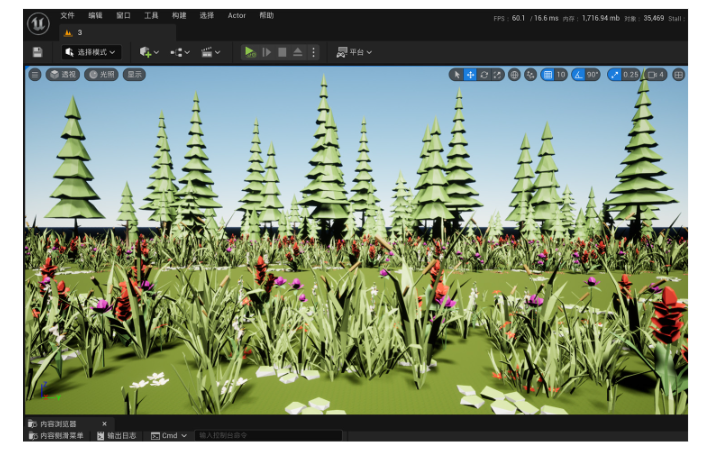Screen dimensions: 720x450
Task: Click the Stop simulation button
Action: pyautogui.click(x=282, y=52)
